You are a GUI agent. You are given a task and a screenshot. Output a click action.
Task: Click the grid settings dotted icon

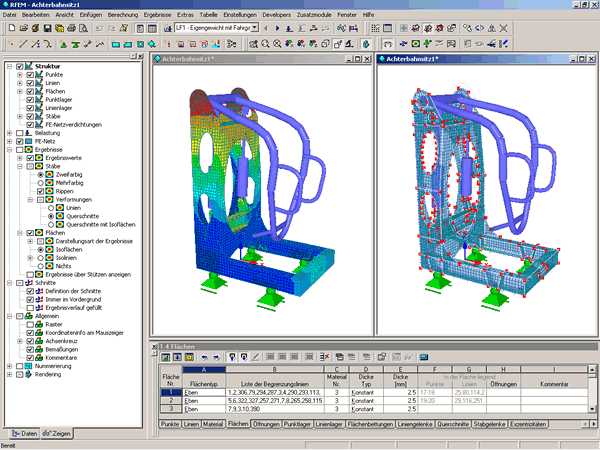point(375,28)
